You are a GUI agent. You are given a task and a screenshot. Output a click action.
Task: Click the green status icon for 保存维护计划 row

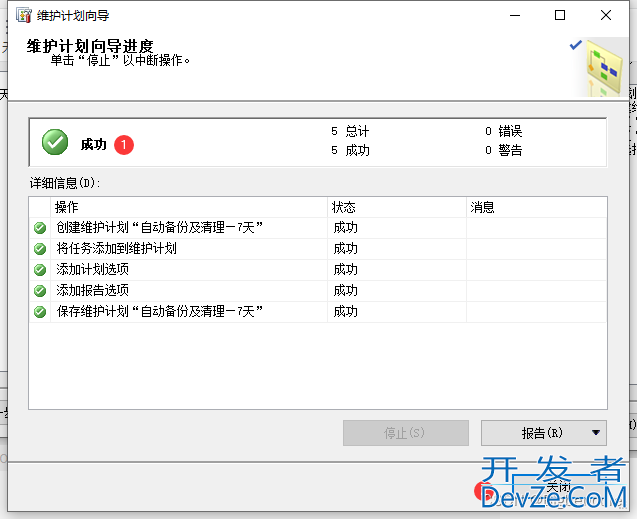point(40,312)
